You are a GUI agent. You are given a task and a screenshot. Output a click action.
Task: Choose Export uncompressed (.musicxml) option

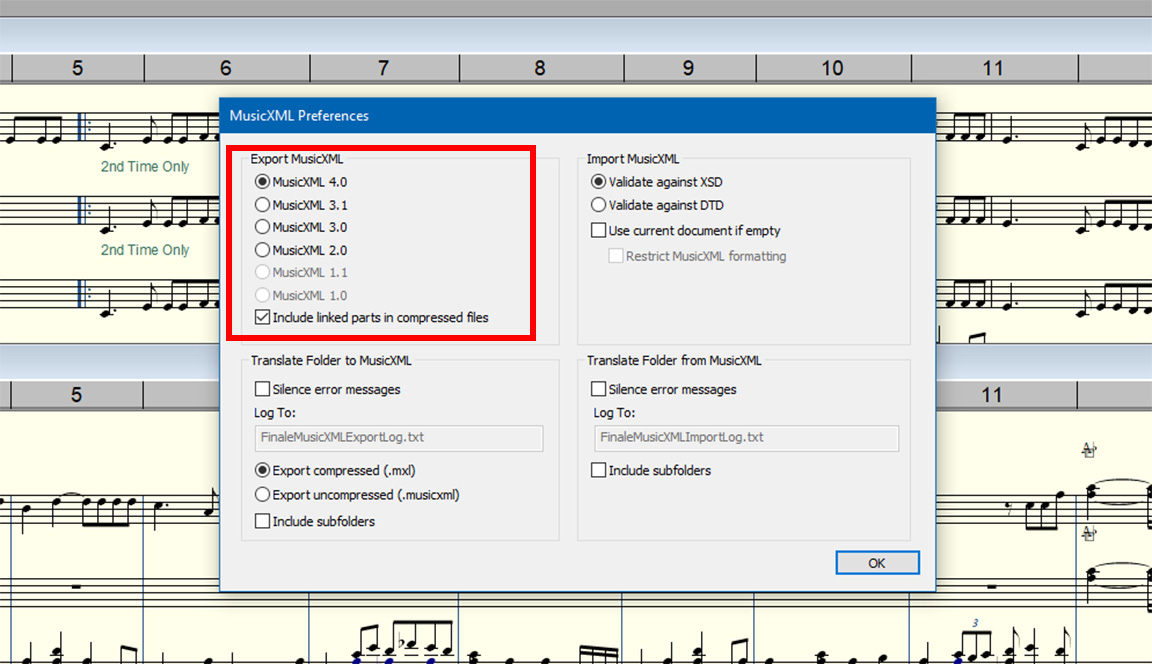pos(263,494)
